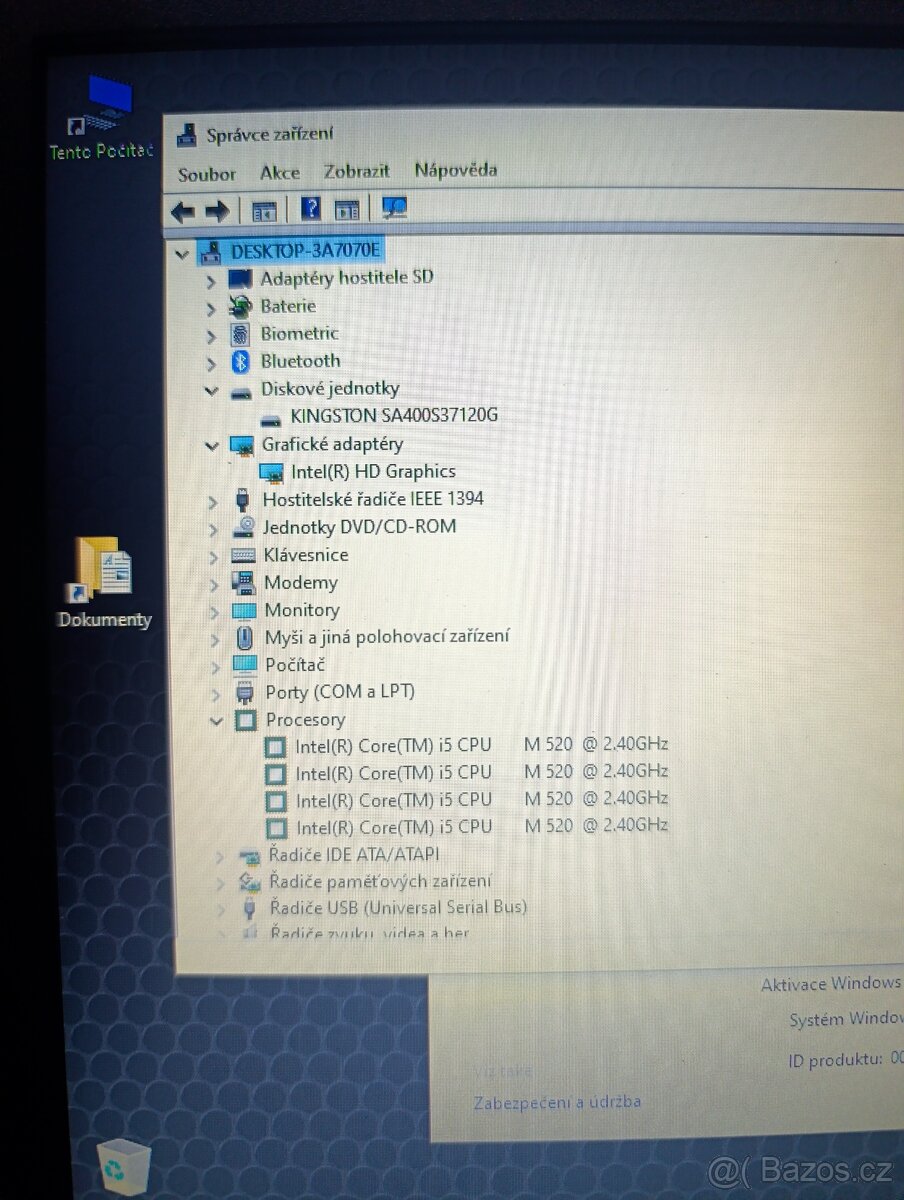Click the Zabezpečení a údržba link

point(557,1101)
